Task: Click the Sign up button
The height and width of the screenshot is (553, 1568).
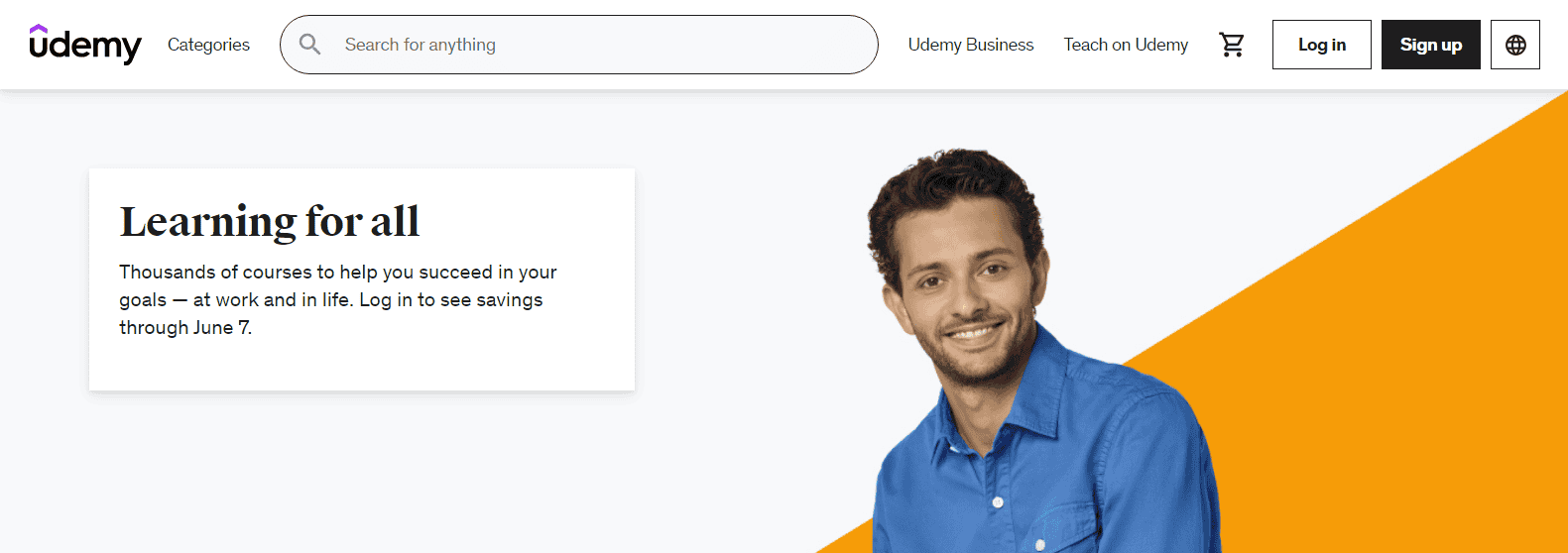Action: (x=1431, y=45)
